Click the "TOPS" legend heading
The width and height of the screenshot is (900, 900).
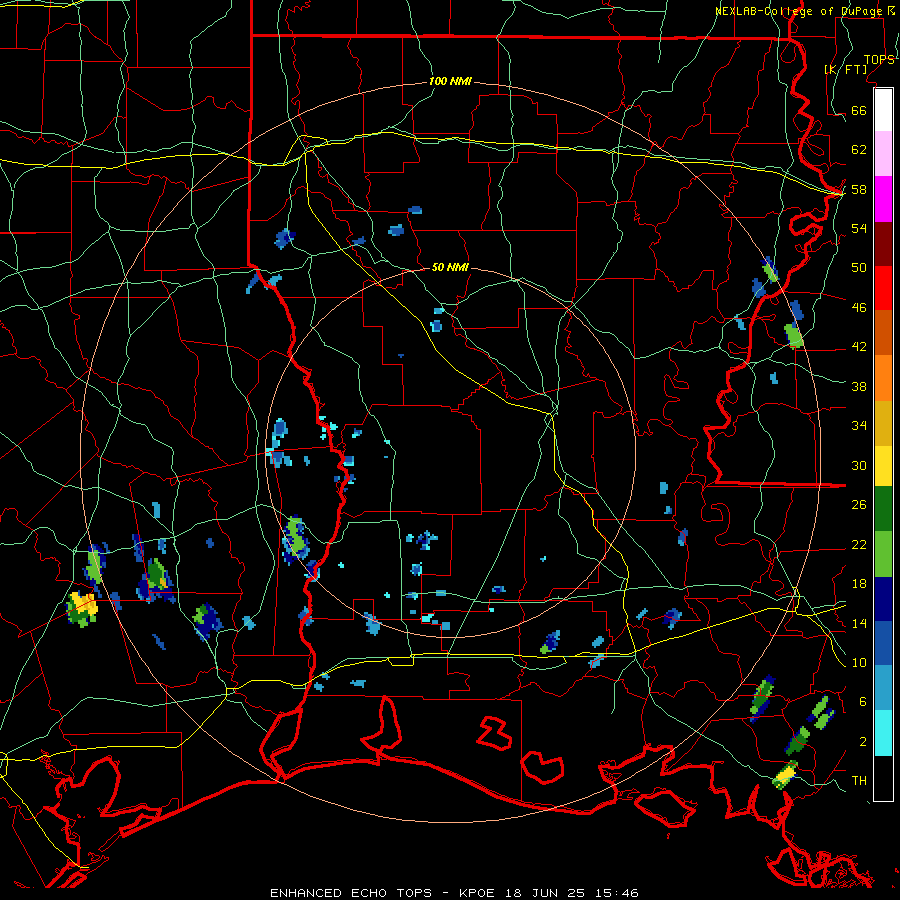pos(879,59)
